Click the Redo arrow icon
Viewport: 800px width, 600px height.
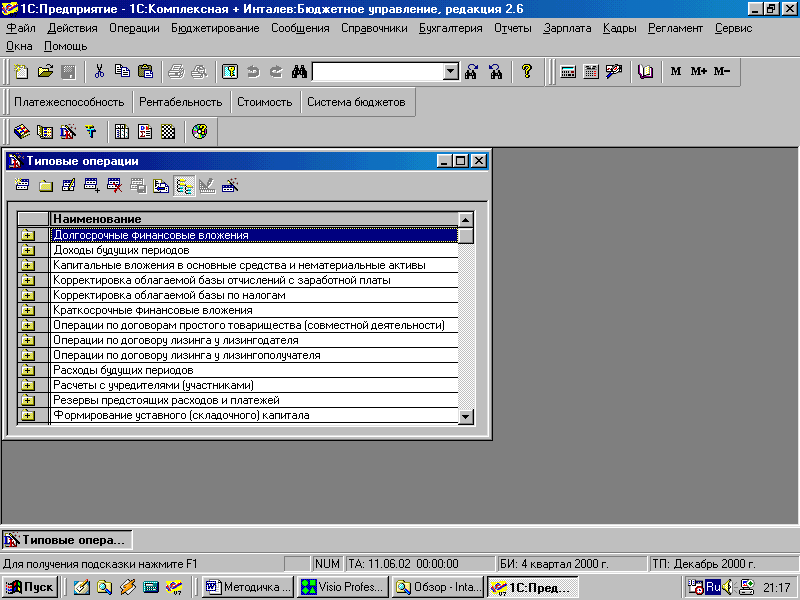pos(276,71)
